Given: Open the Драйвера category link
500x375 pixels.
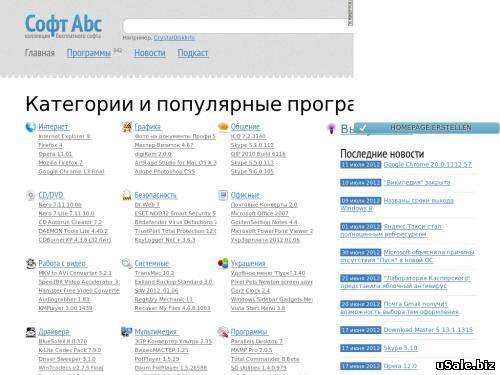Looking at the screenshot, I should click(54, 332).
